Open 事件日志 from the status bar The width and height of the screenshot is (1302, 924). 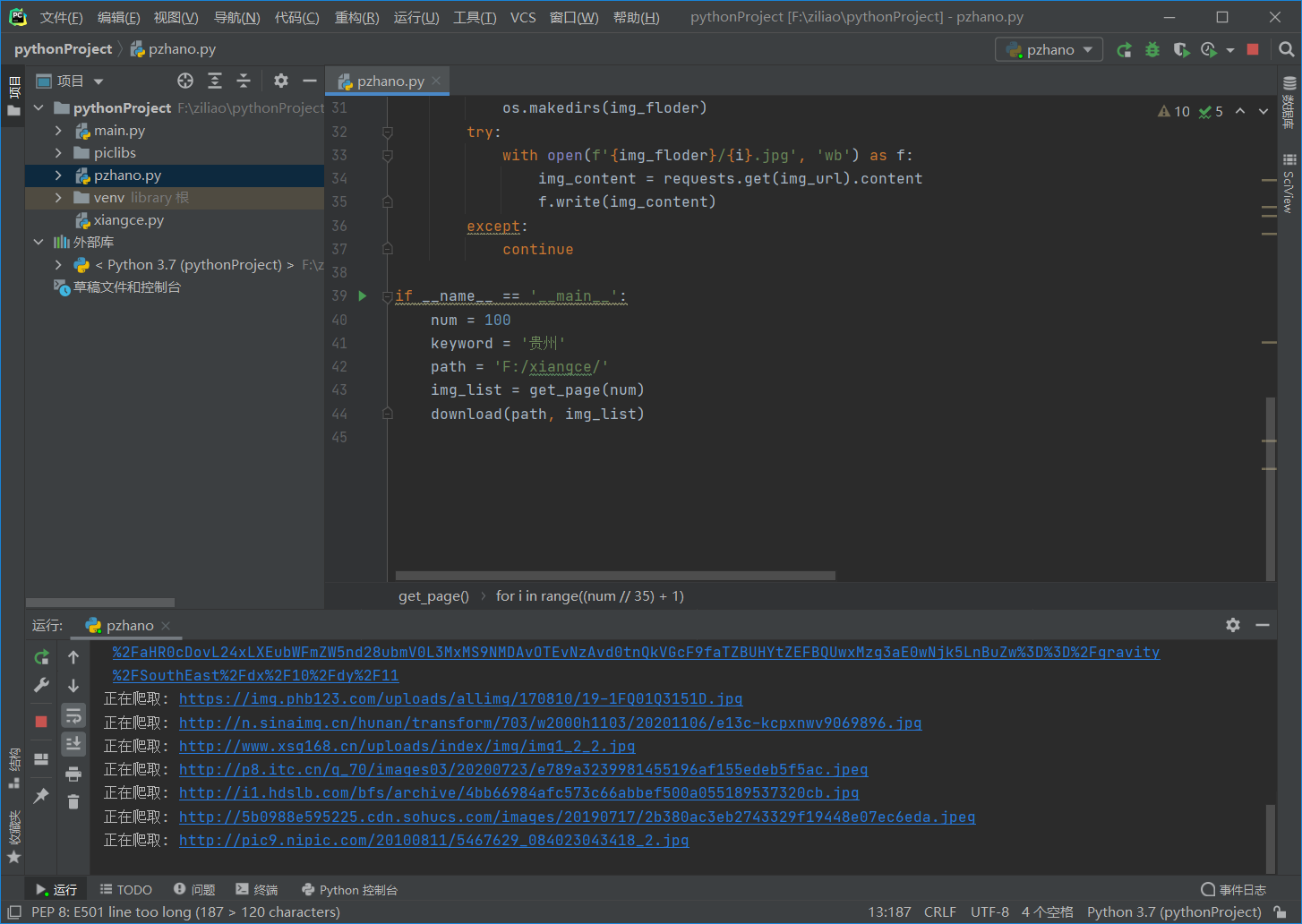(1233, 890)
